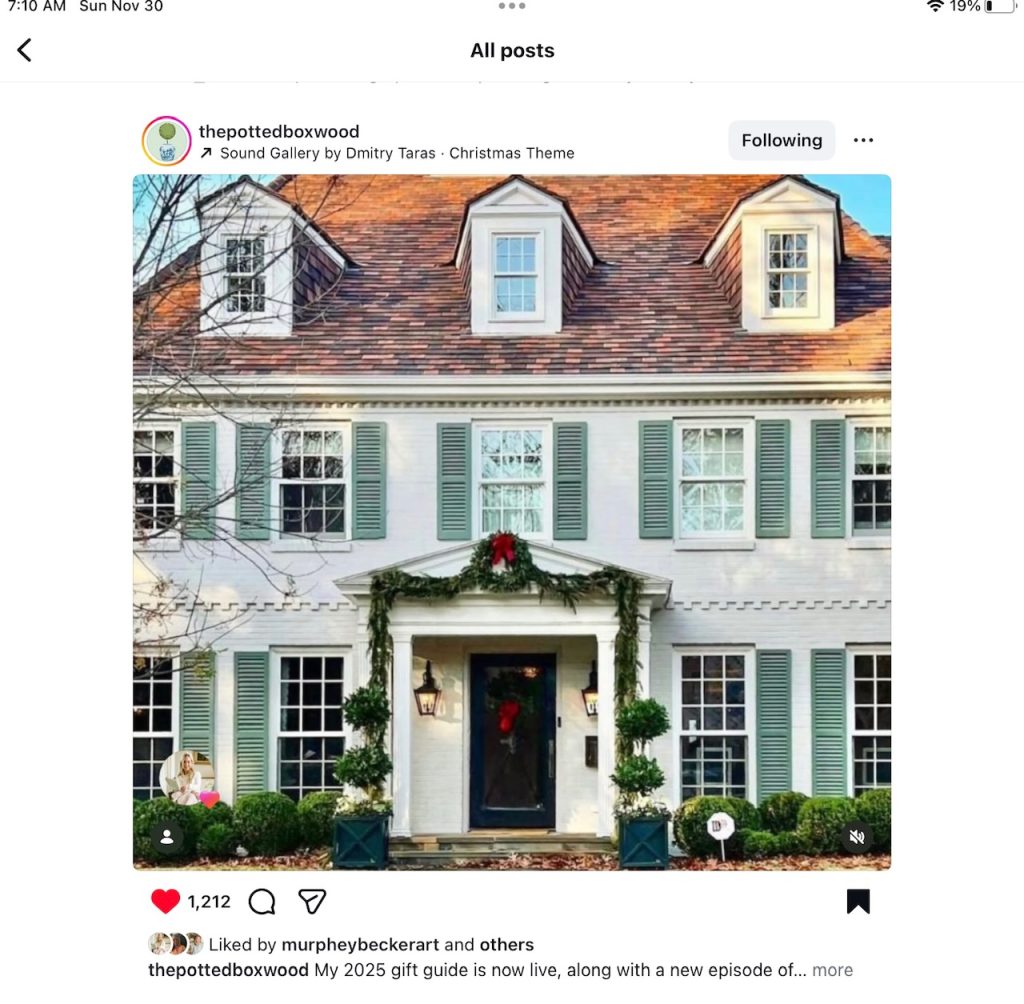Image resolution: width=1024 pixels, height=1004 pixels.
Task: Share the post via paper plane icon
Action: click(312, 901)
